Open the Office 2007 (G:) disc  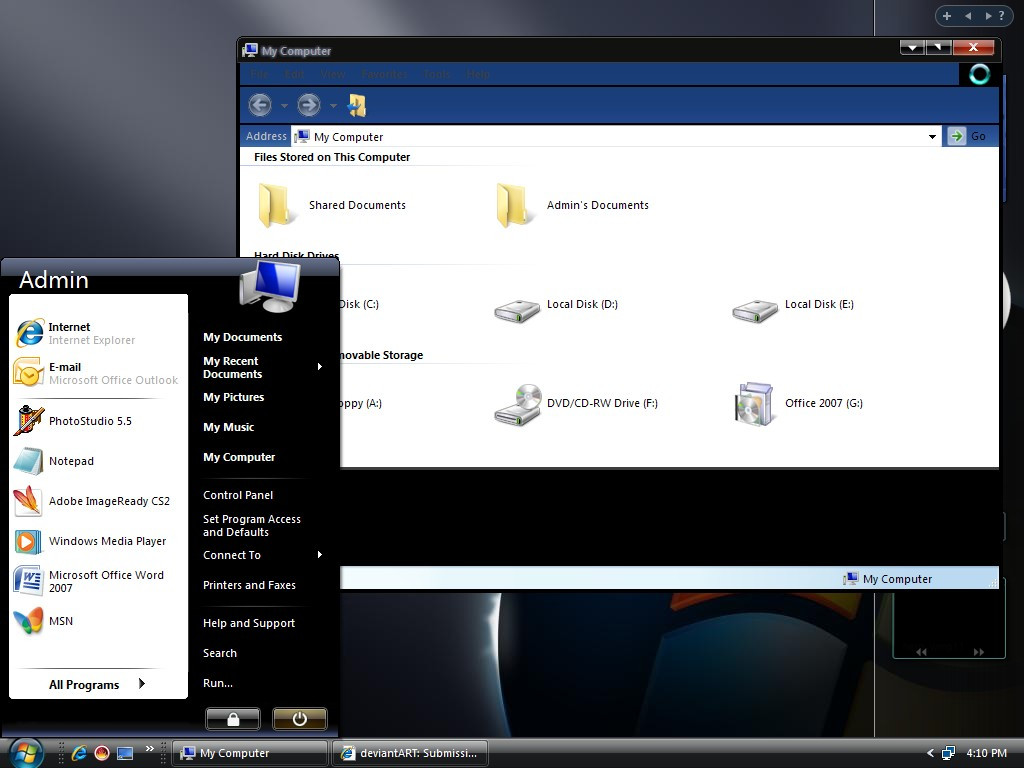click(754, 404)
